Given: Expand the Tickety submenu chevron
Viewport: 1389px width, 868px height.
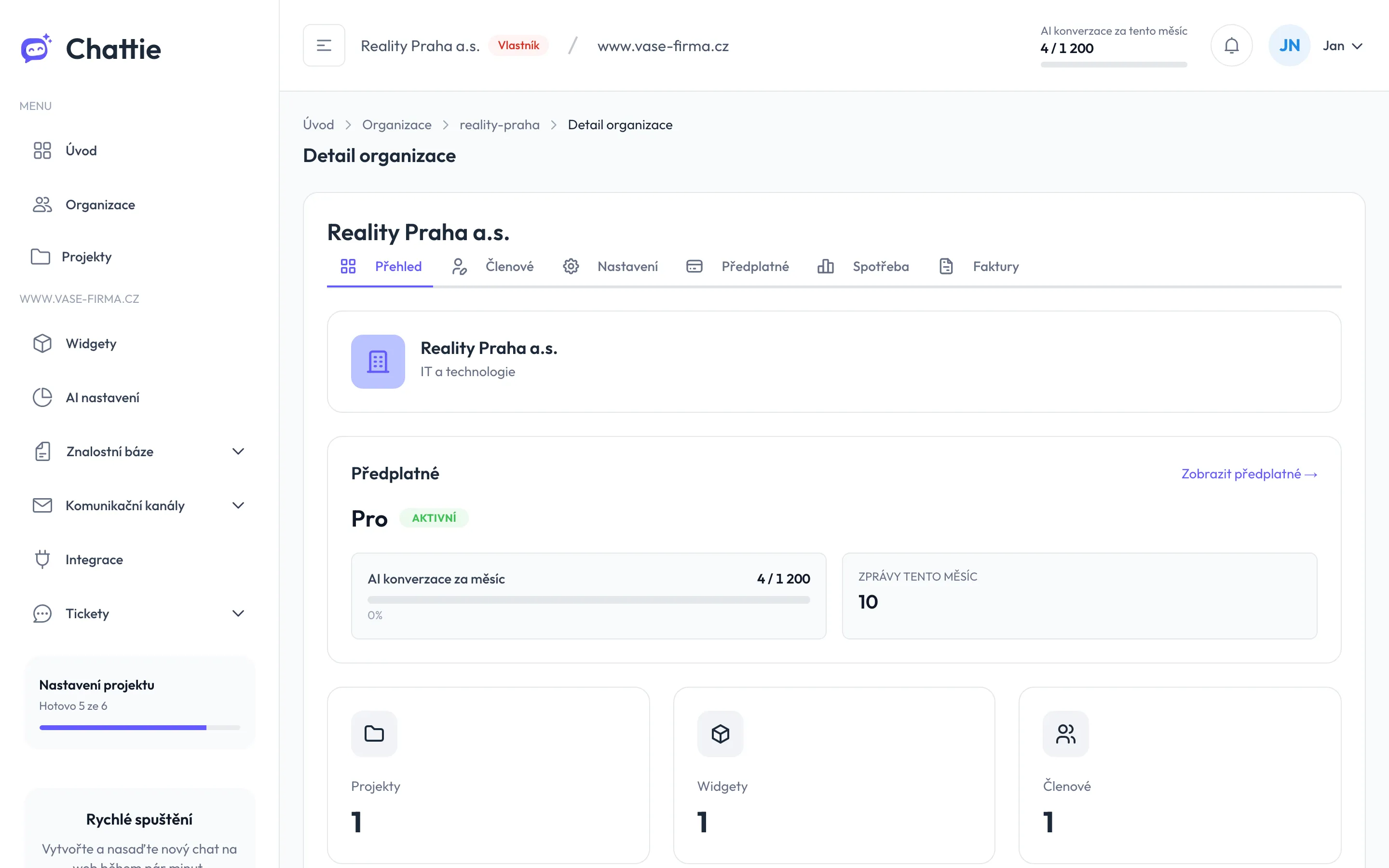Looking at the screenshot, I should [238, 613].
